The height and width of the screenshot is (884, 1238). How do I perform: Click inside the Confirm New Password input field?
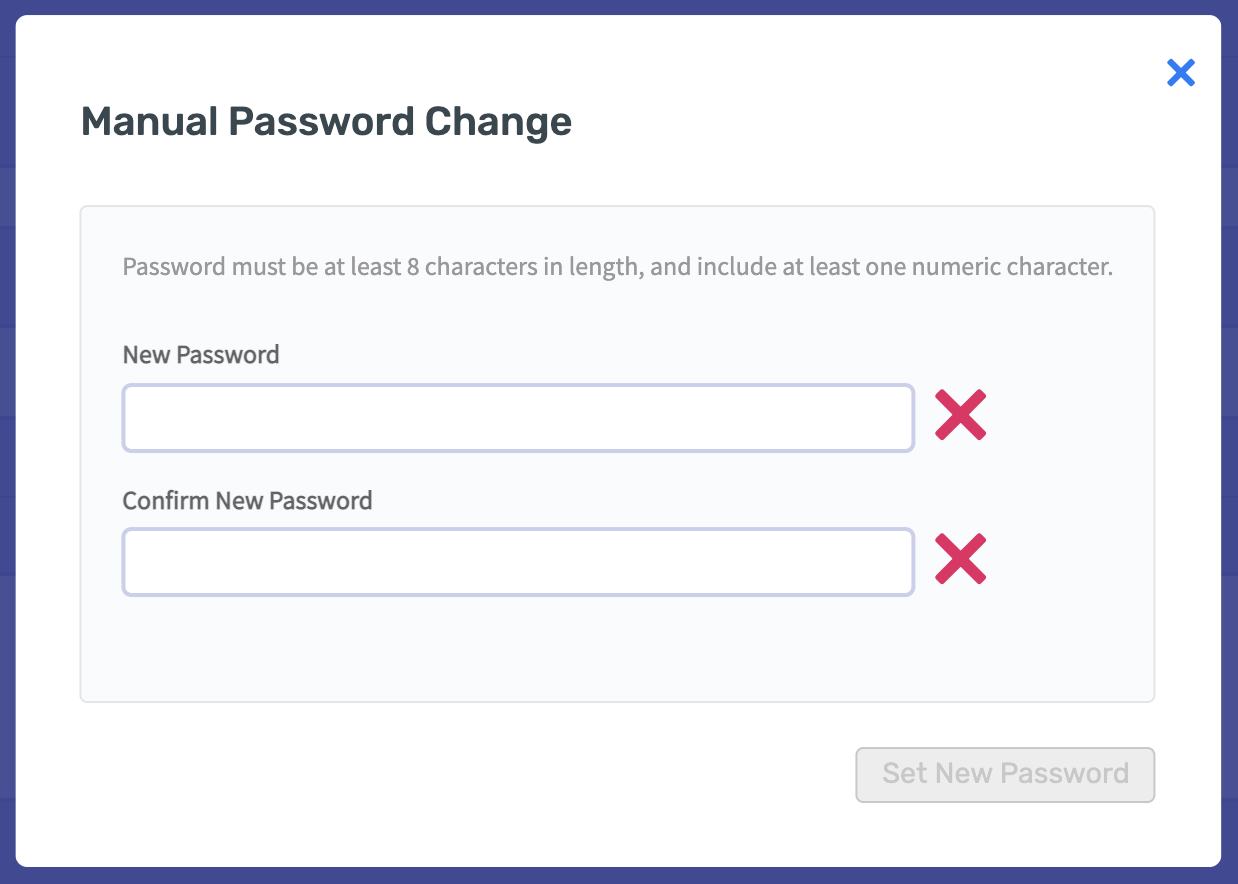tap(518, 561)
